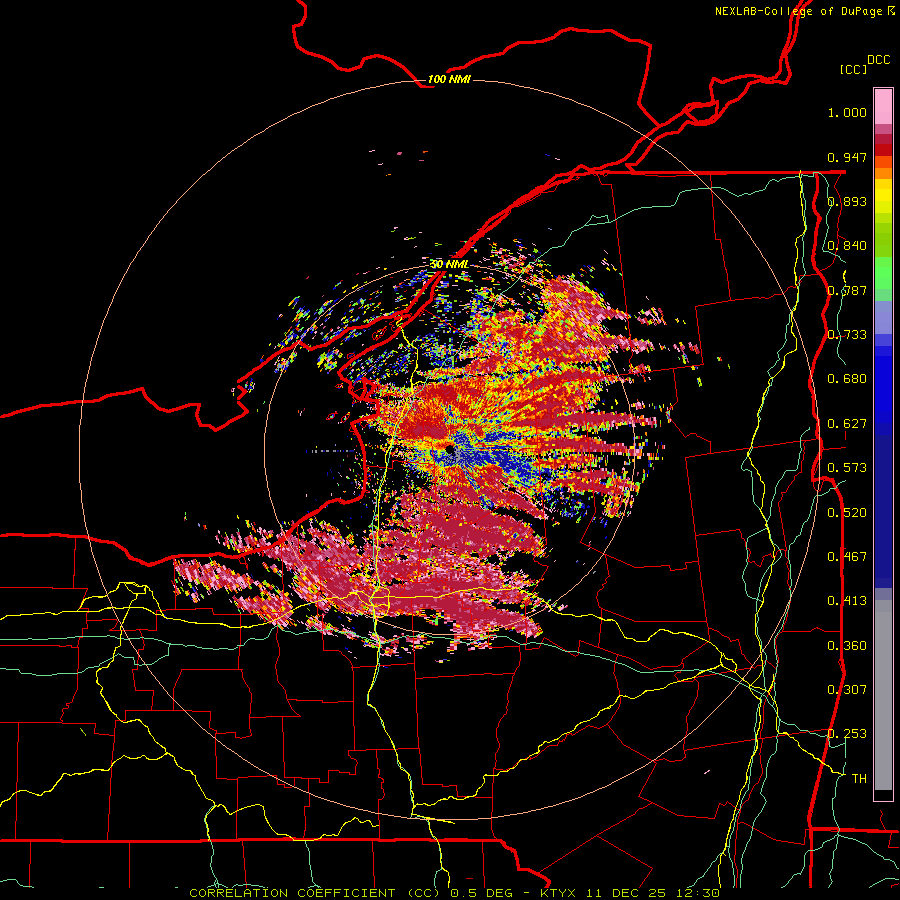Click the KTYX radar site identifier
The image size is (900, 900).
[560, 893]
